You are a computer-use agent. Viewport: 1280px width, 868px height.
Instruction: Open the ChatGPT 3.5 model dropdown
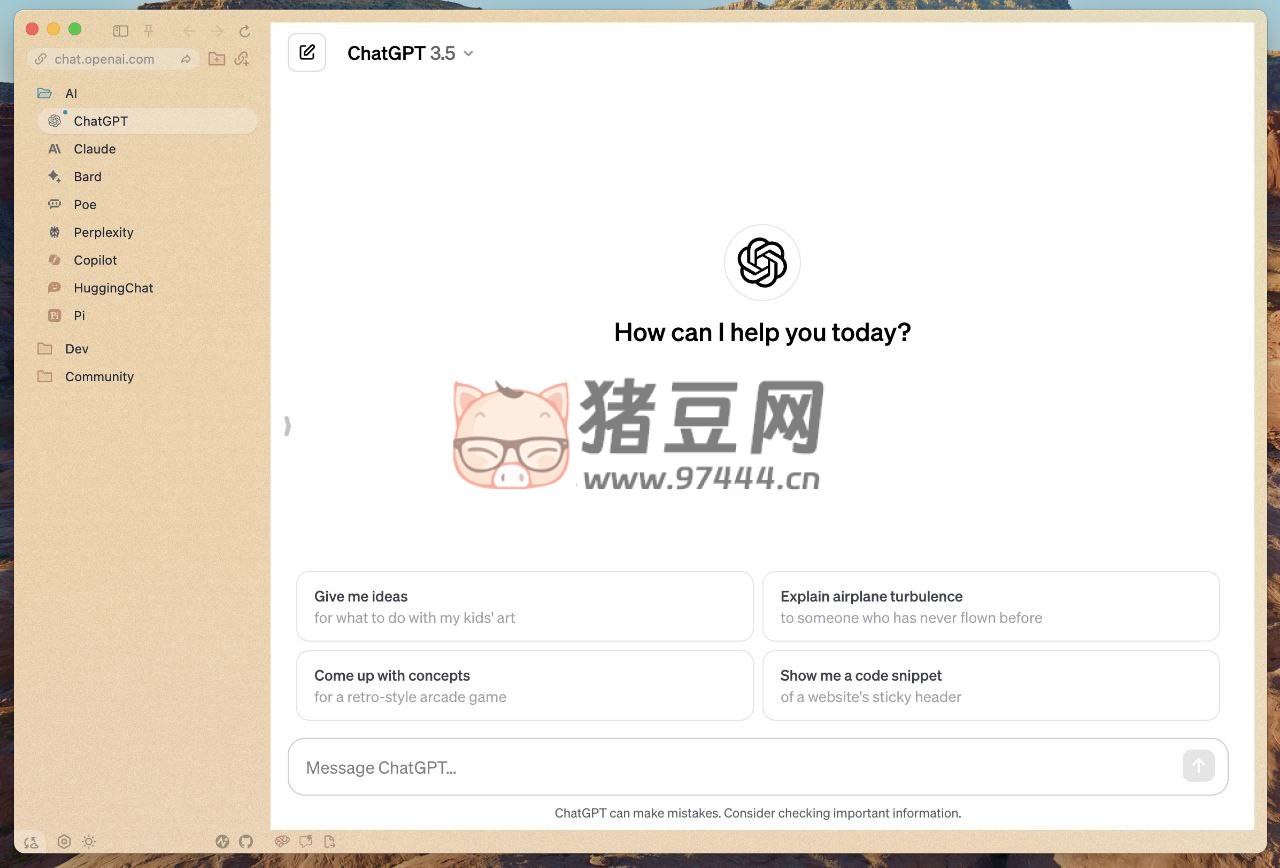pyautogui.click(x=410, y=53)
